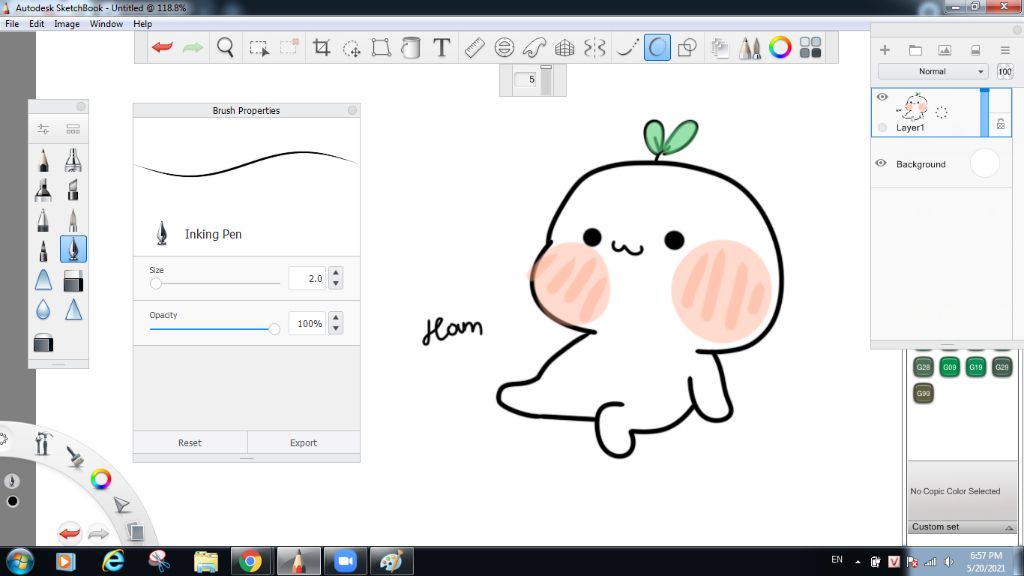The height and width of the screenshot is (576, 1024).
Task: Toggle the Ruler guide tool
Action: click(x=475, y=48)
